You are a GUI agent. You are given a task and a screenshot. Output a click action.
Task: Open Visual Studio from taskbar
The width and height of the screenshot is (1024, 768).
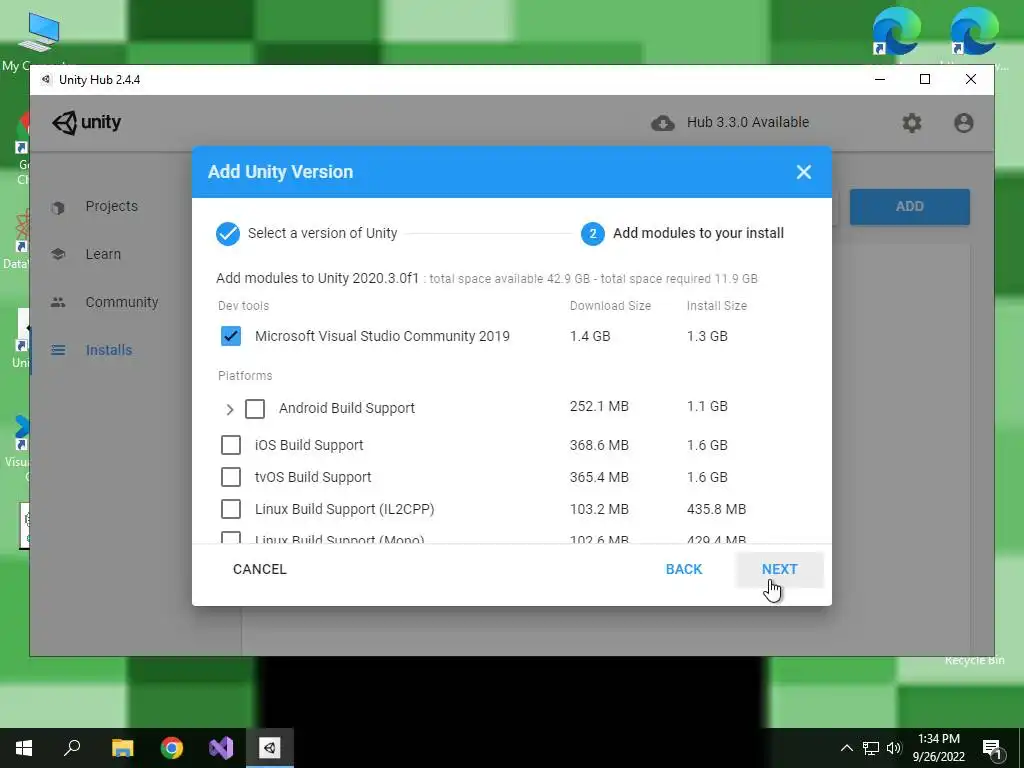coord(221,748)
